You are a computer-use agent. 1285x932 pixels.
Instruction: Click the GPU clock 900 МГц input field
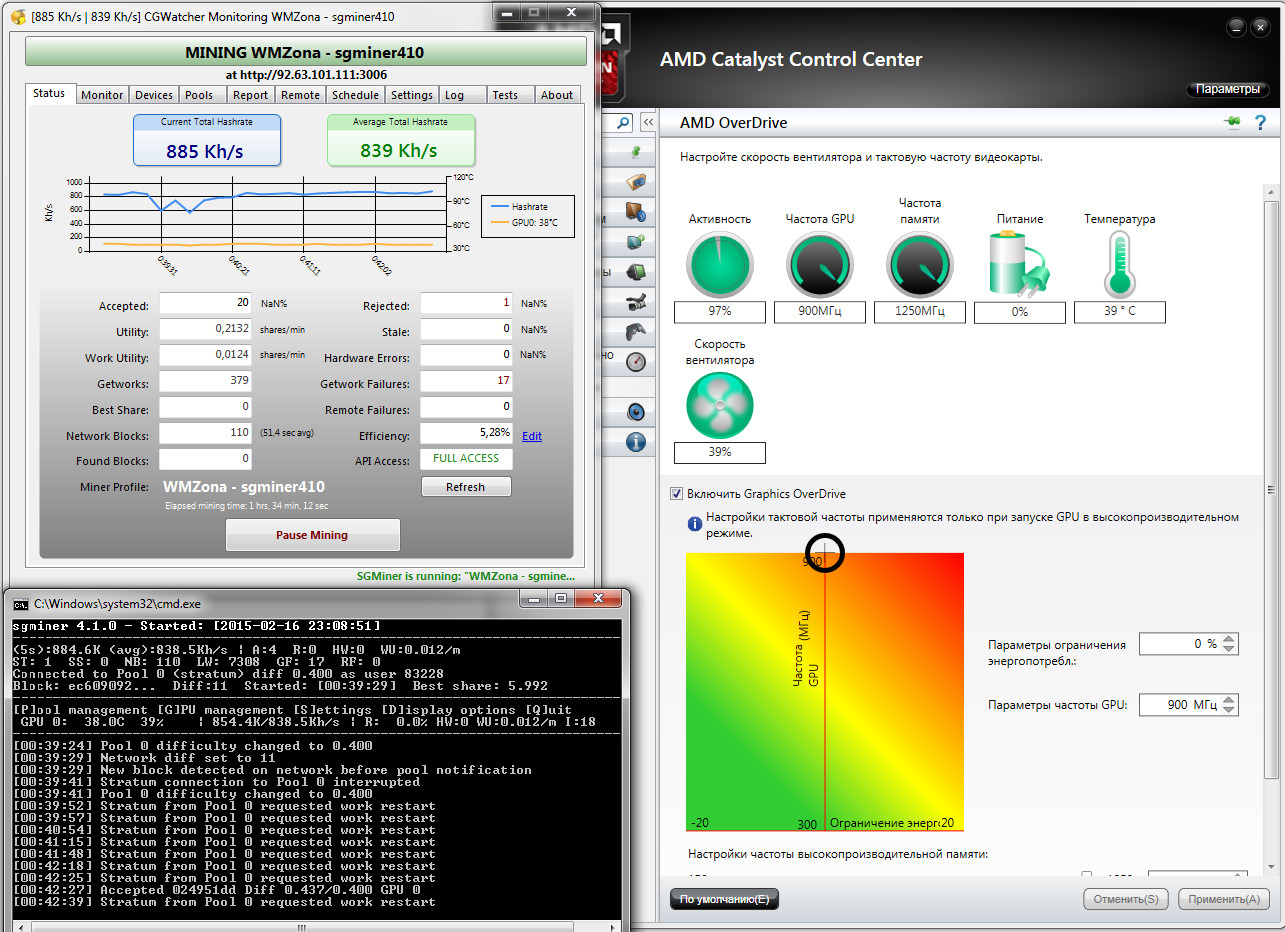click(1180, 705)
